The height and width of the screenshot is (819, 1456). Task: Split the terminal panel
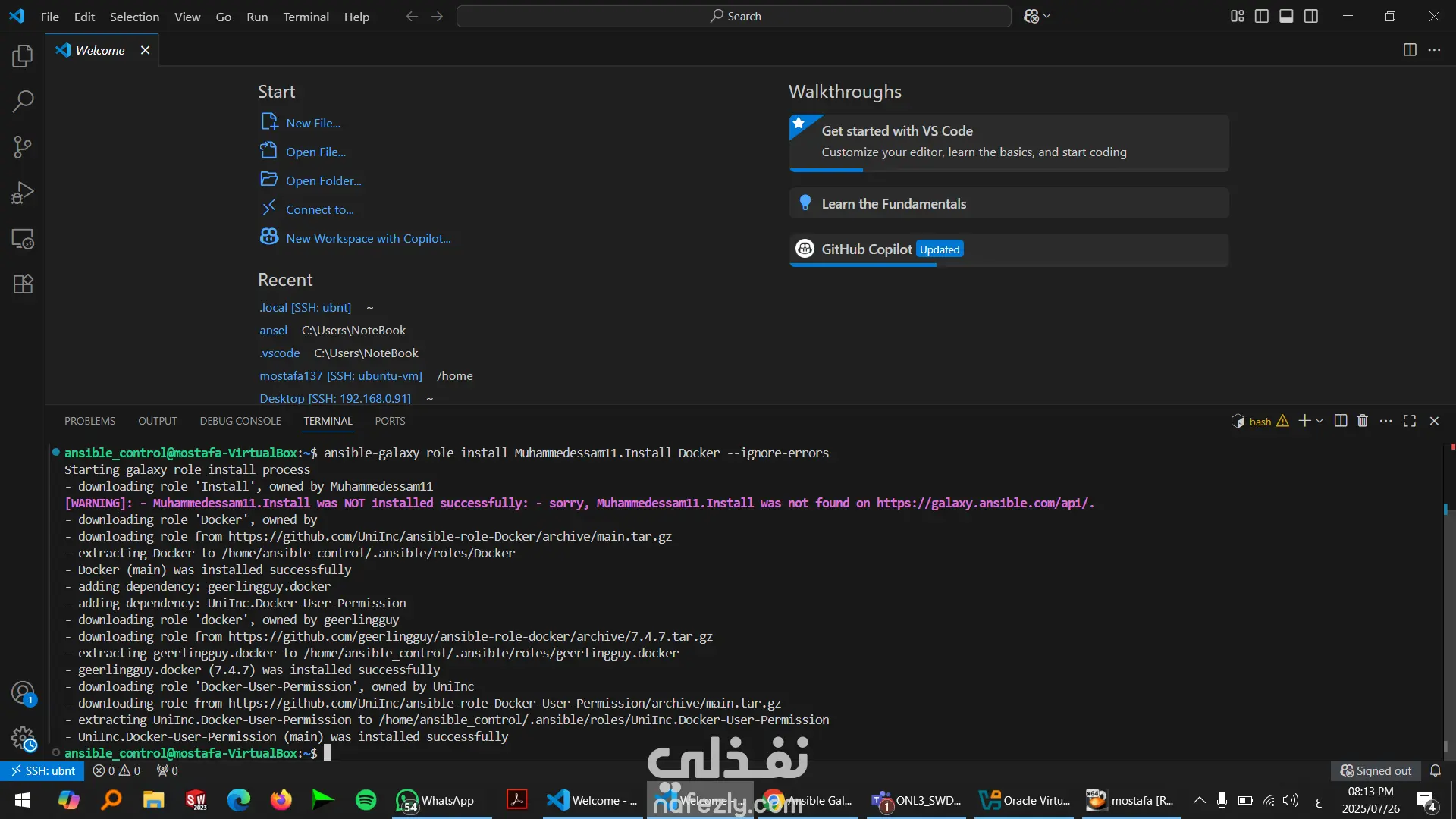click(1340, 421)
